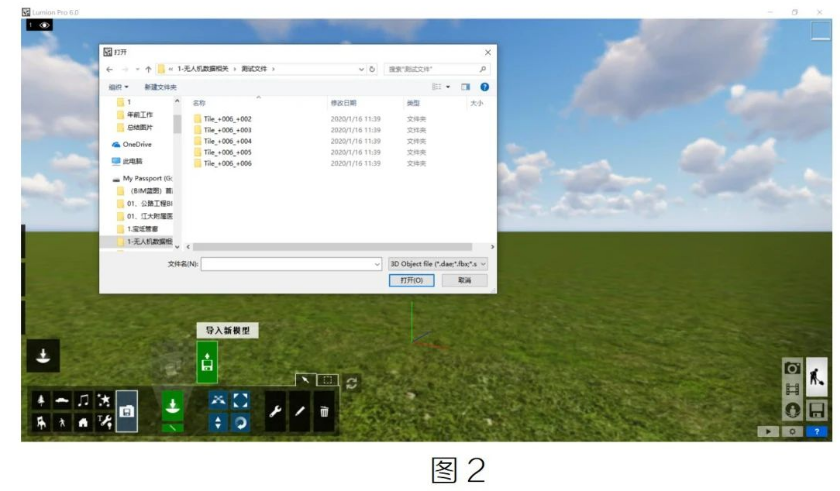Select the Edit properties pencil tool
Image resolution: width=840 pixels, height=491 pixels.
coord(300,411)
